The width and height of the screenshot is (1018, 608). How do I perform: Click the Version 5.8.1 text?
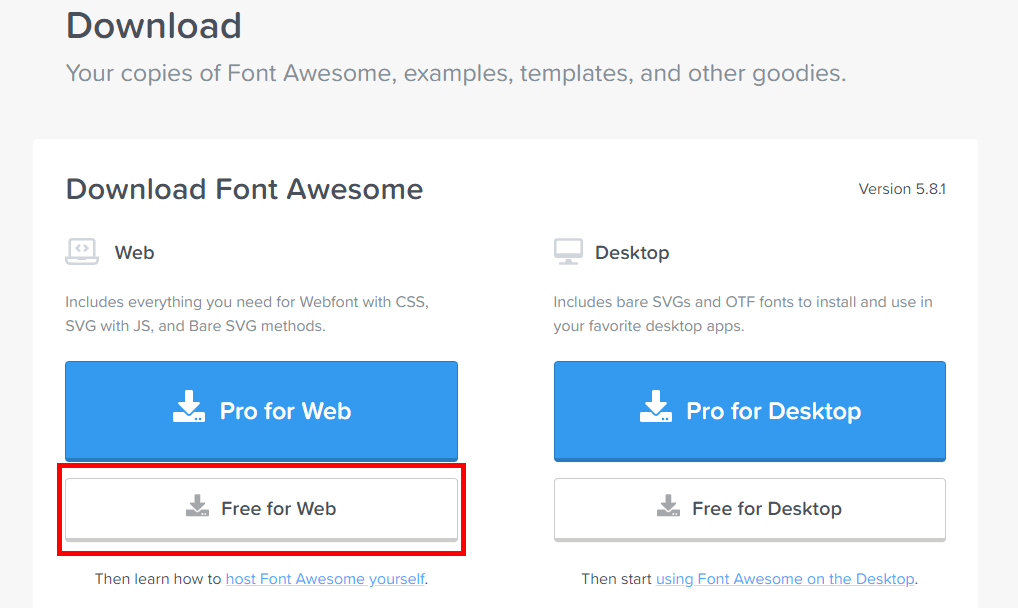coord(902,189)
